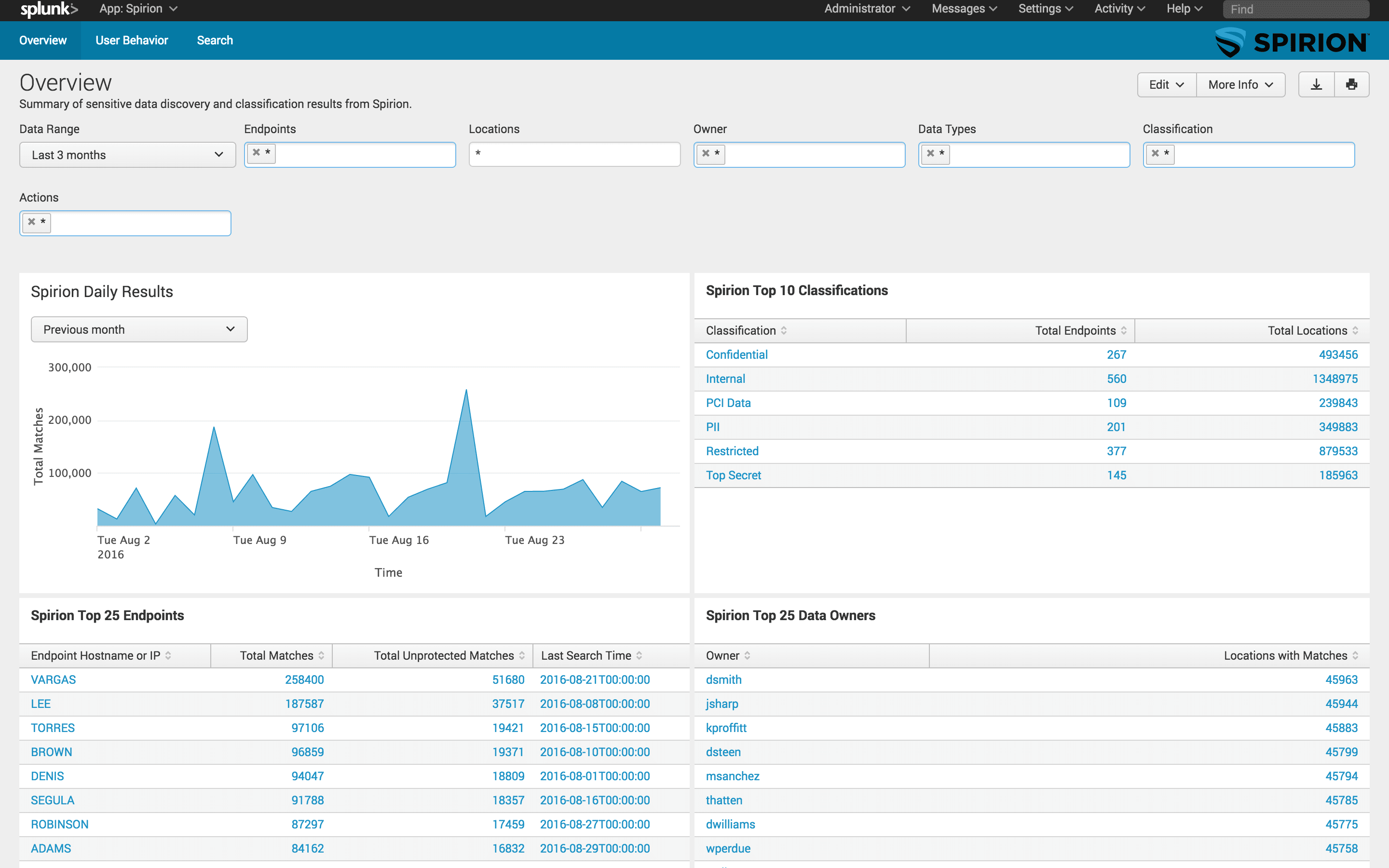1389x868 pixels.
Task: Click the Spirion shield logo
Action: coord(1230,42)
